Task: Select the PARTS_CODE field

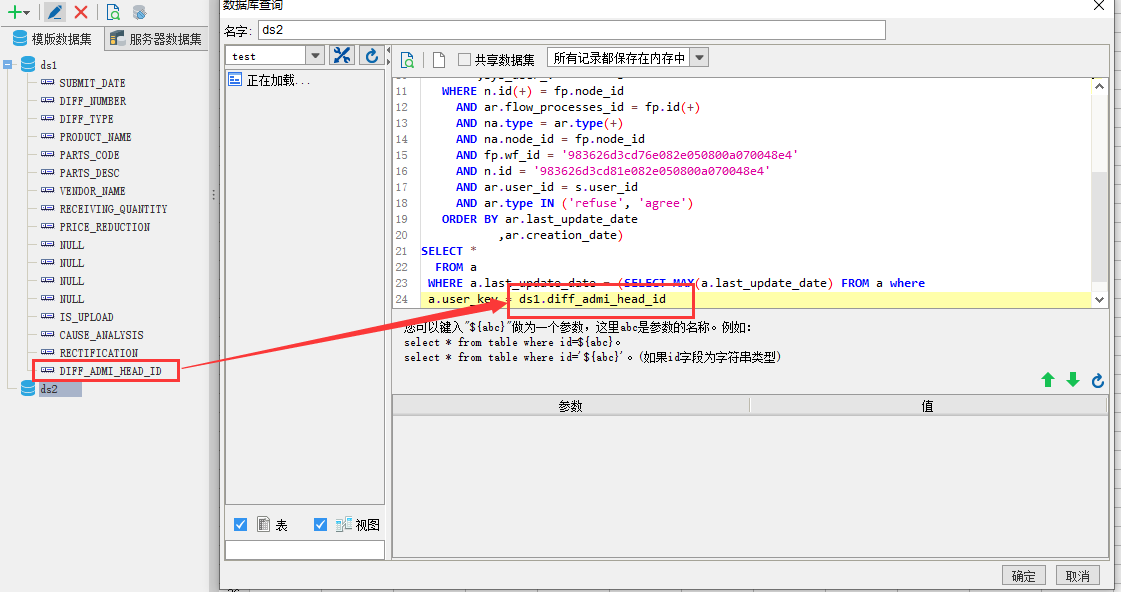Action: (89, 154)
